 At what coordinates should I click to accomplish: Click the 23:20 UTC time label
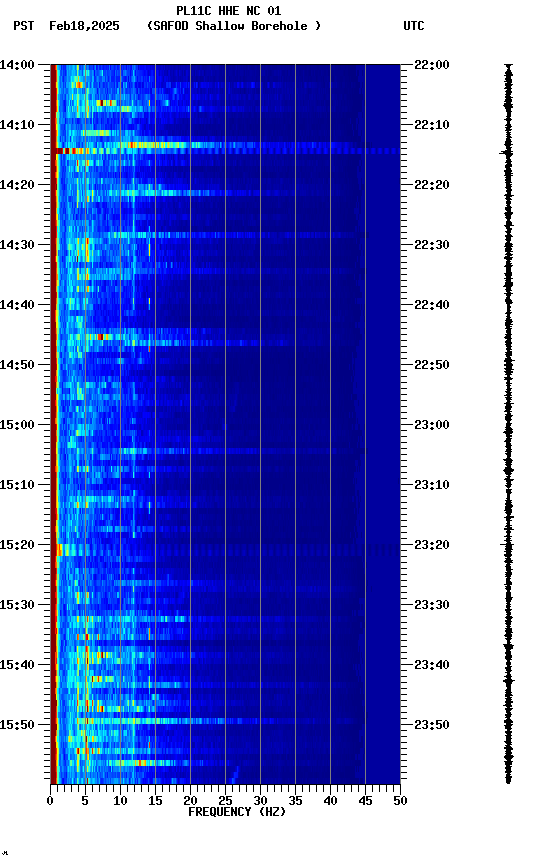pos(432,546)
